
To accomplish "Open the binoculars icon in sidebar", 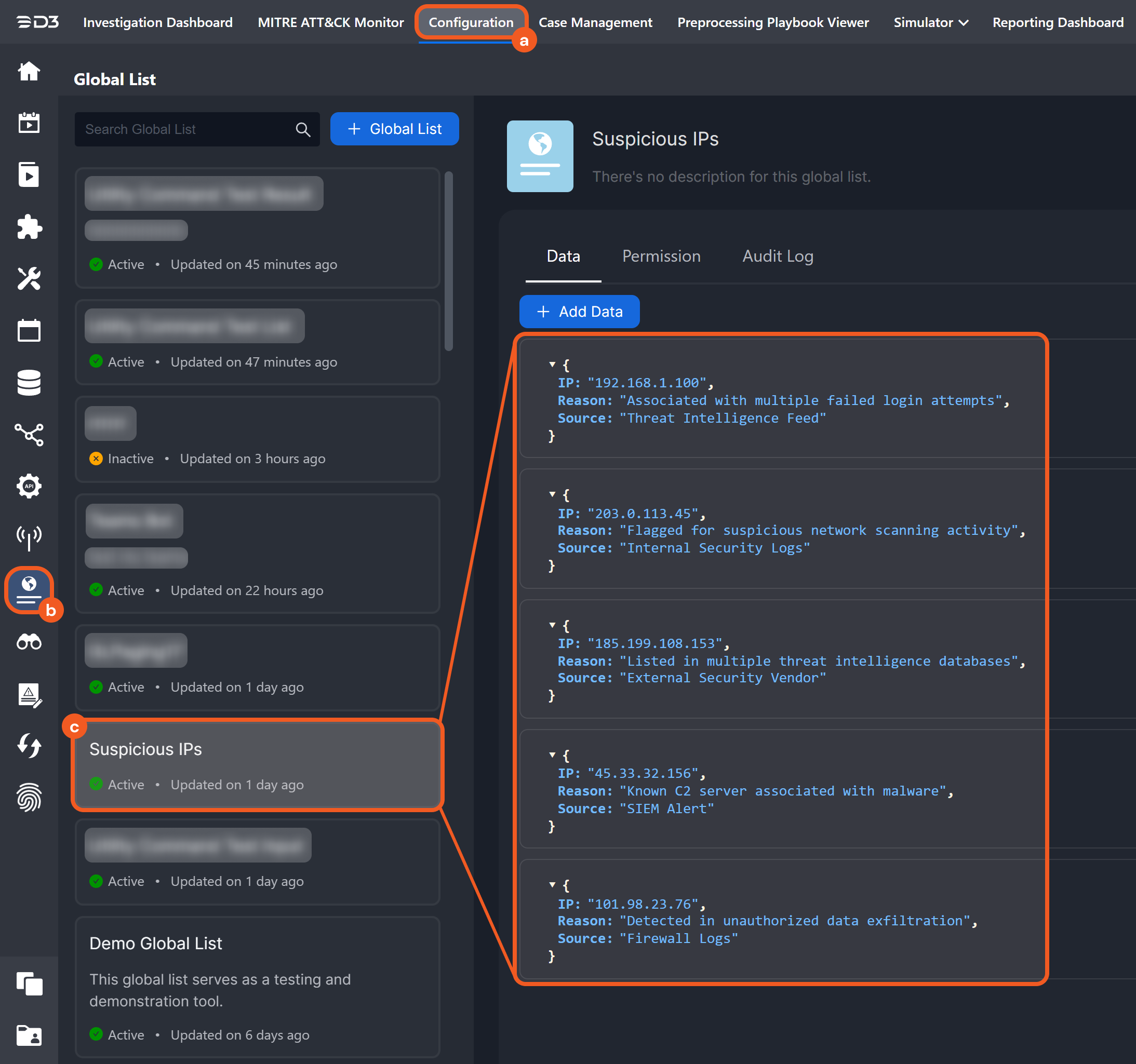I will [29, 642].
